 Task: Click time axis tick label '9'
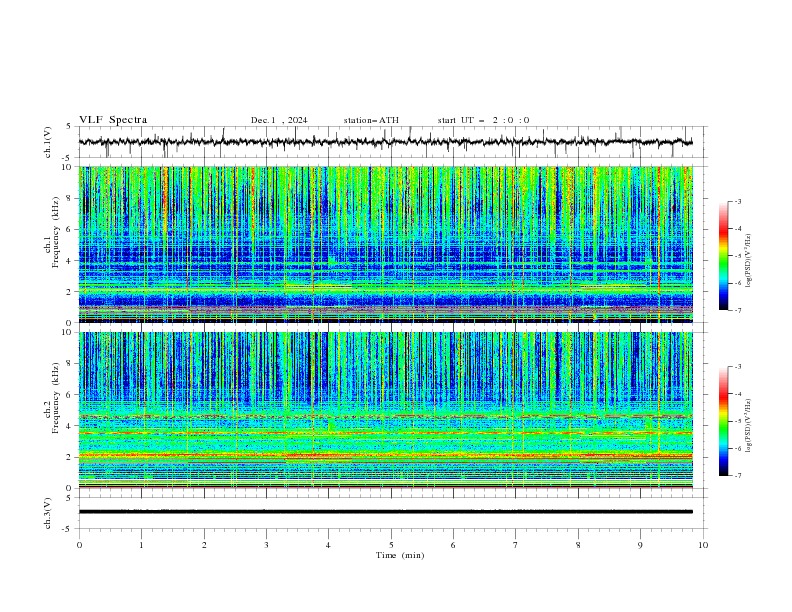pyautogui.click(x=640, y=545)
